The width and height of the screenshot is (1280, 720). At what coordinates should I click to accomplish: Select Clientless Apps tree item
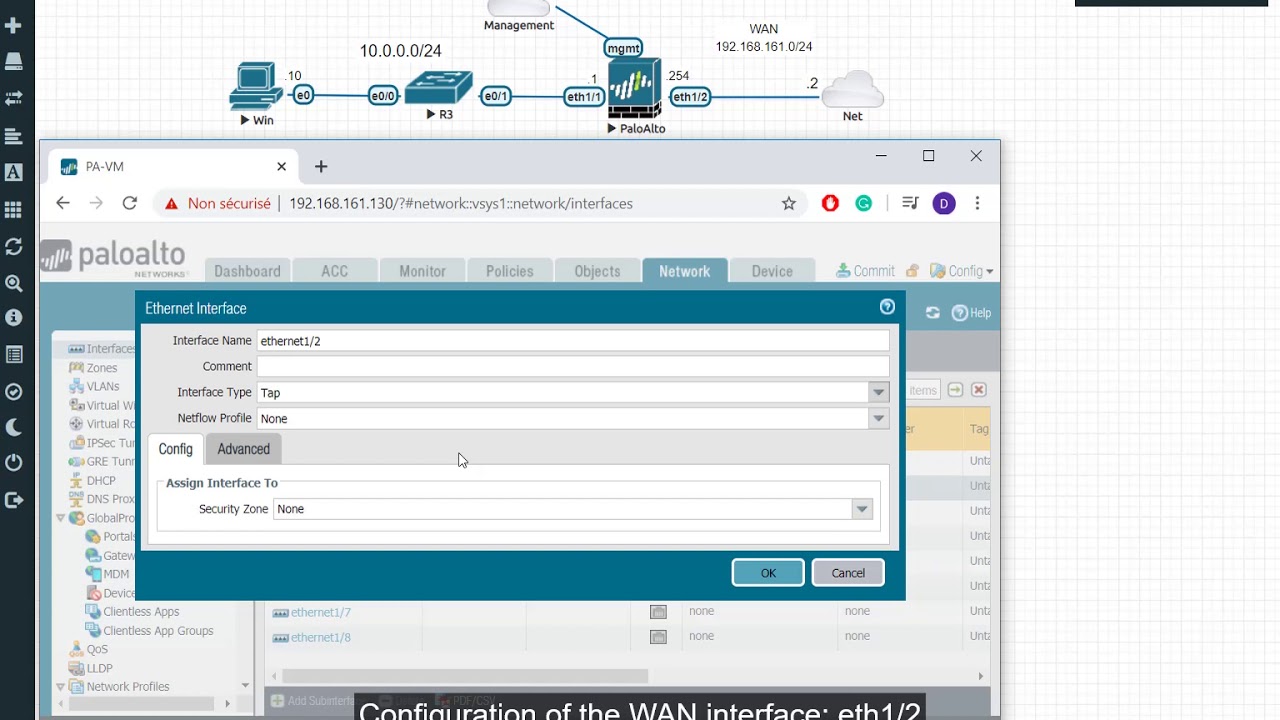pyautogui.click(x=141, y=612)
